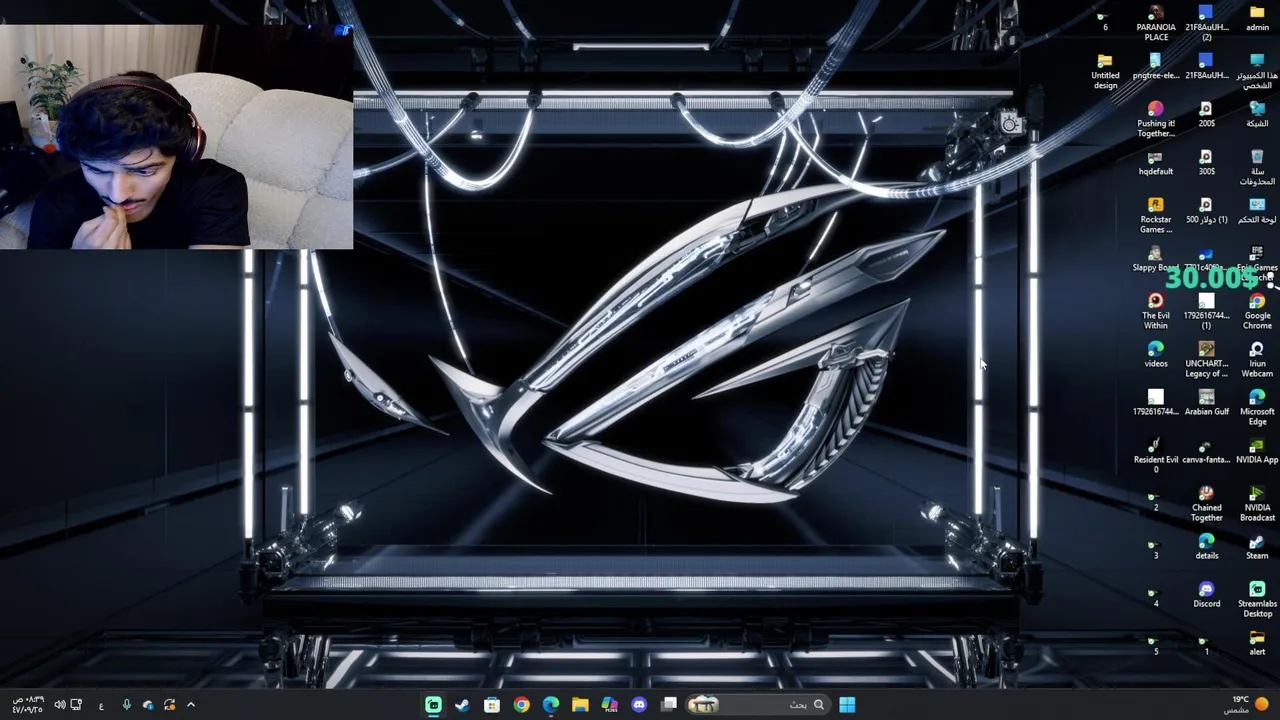The image size is (1280, 720).
Task: Open the details shortcut on desktop
Action: click(x=1206, y=546)
